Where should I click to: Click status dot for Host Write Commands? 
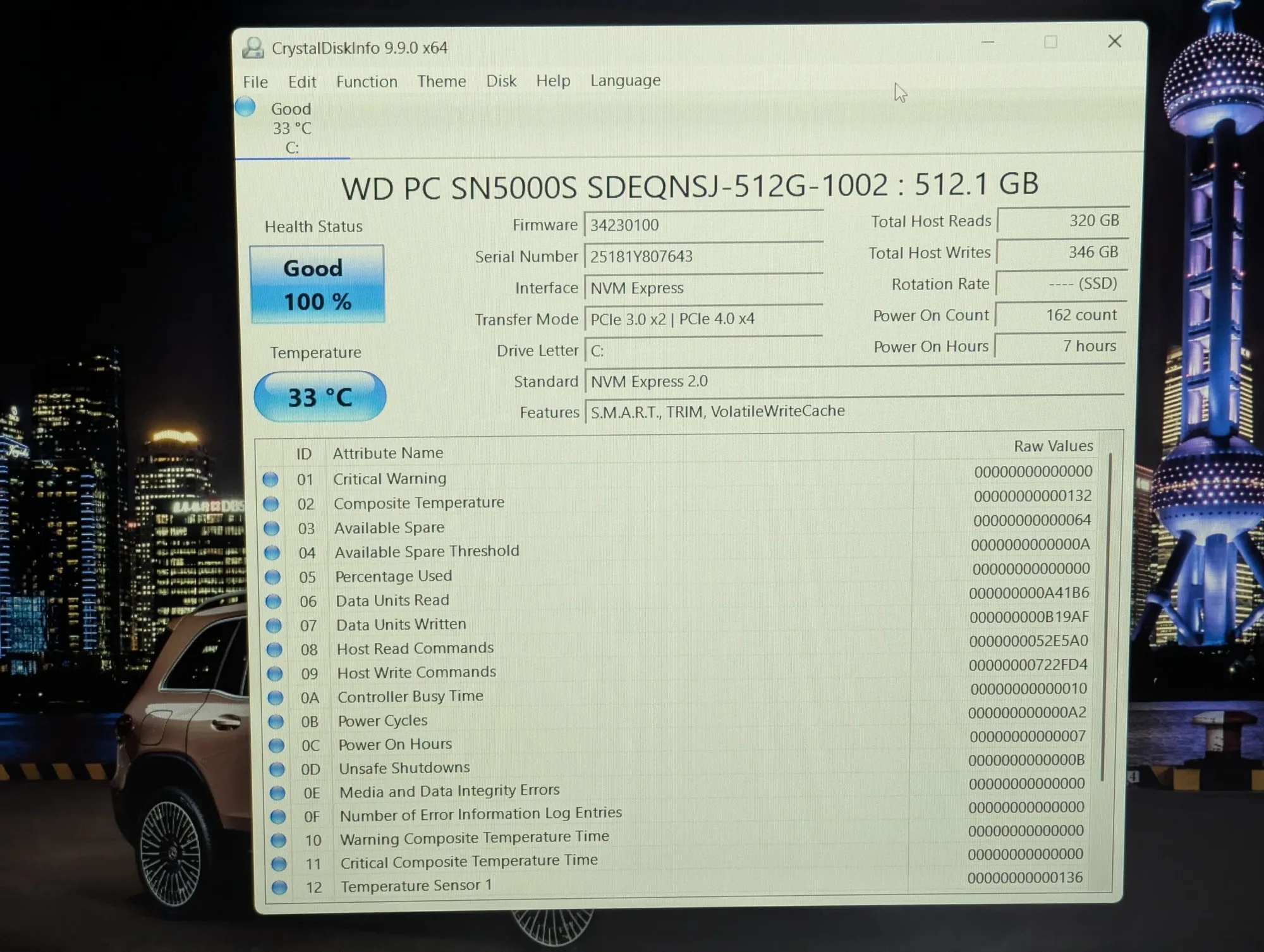click(275, 674)
